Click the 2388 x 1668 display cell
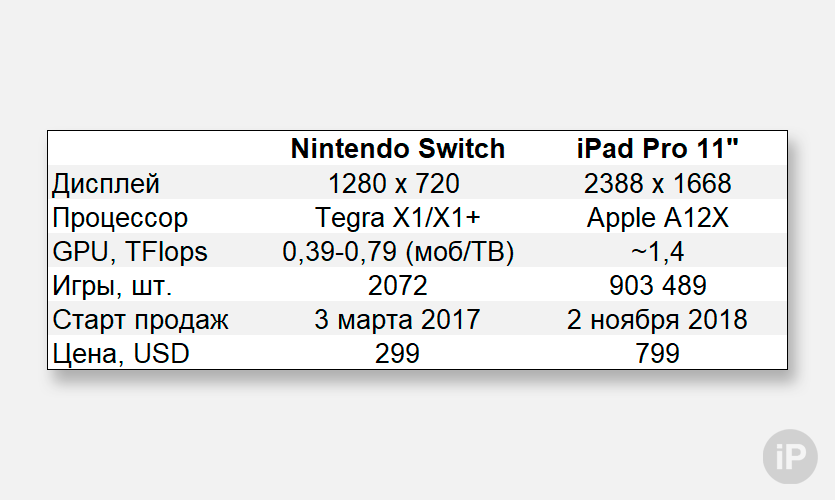The image size is (835, 500). point(657,184)
